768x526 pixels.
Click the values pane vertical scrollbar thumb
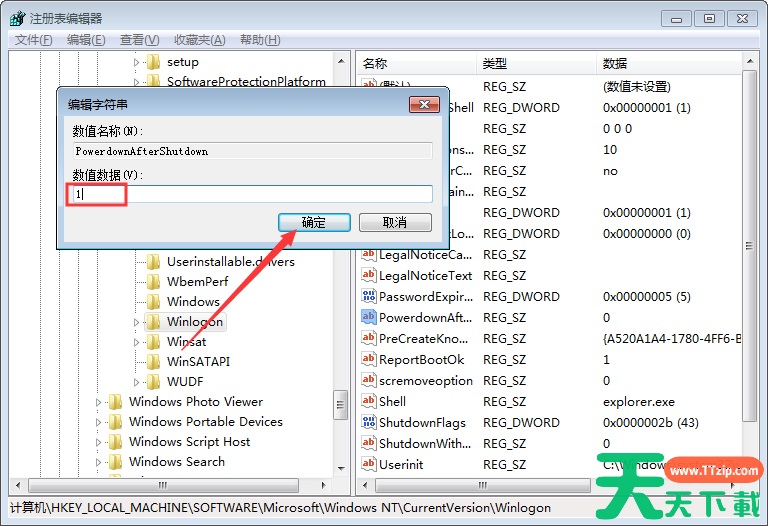749,245
